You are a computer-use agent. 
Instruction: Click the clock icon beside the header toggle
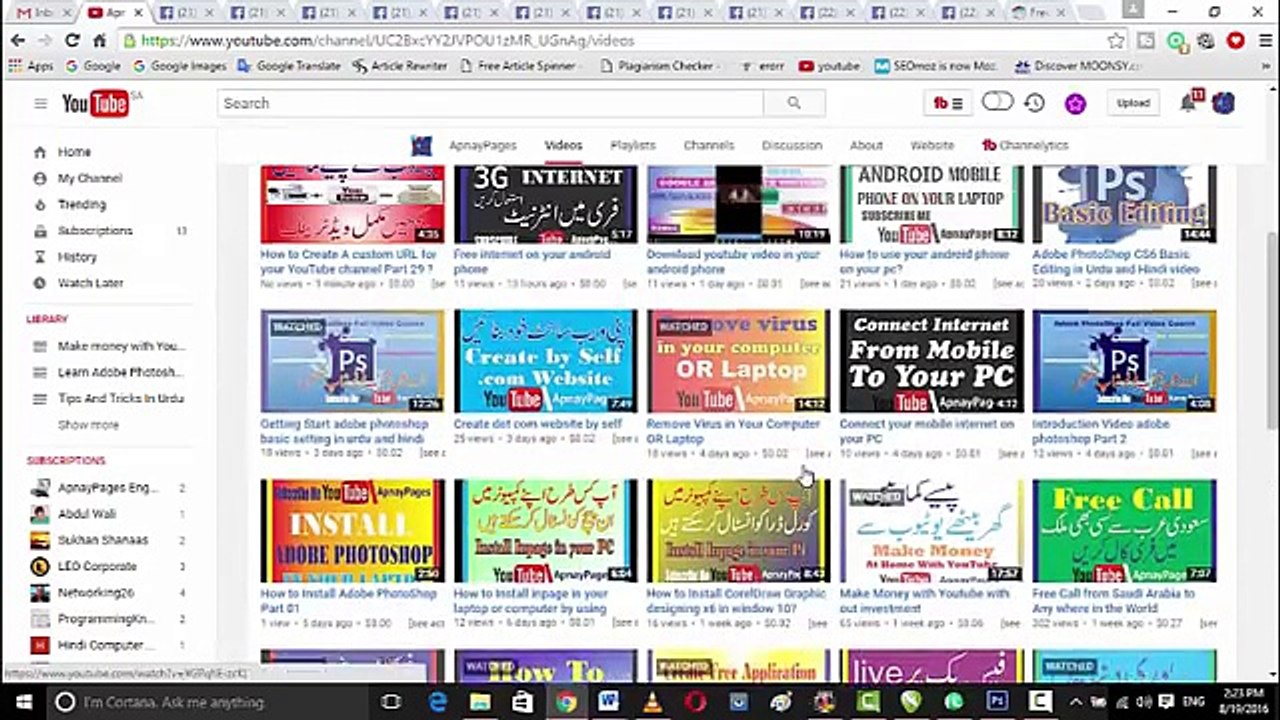tap(1035, 103)
